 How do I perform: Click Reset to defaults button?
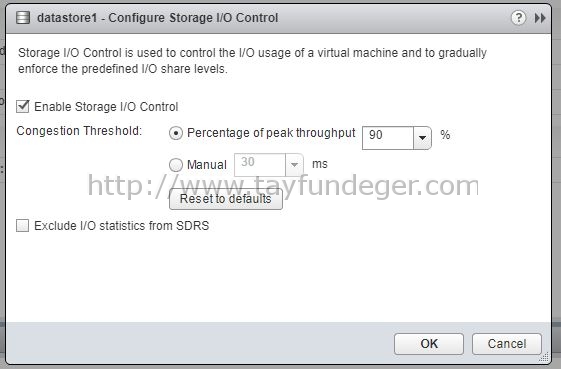click(x=226, y=199)
